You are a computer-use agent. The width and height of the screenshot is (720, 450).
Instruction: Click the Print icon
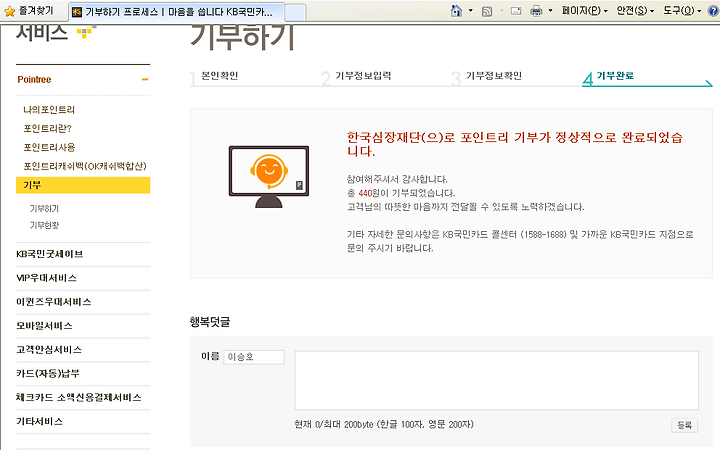point(536,11)
